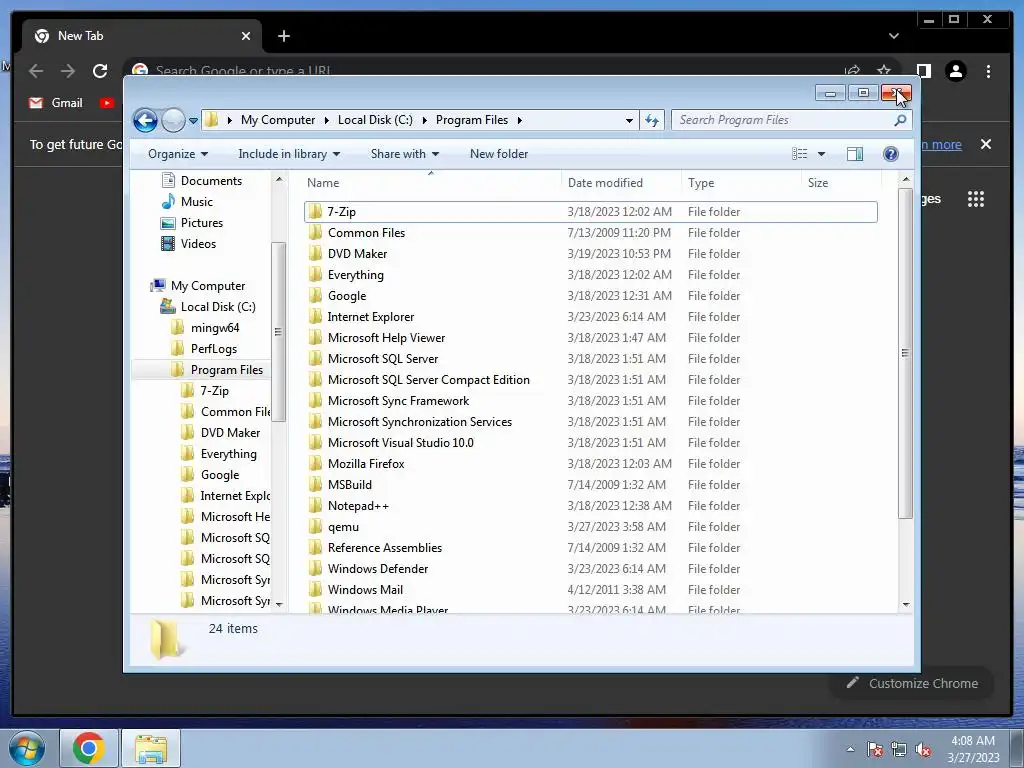
Task: Click the Explorer Forward navigation arrow
Action: pyautogui.click(x=173, y=120)
